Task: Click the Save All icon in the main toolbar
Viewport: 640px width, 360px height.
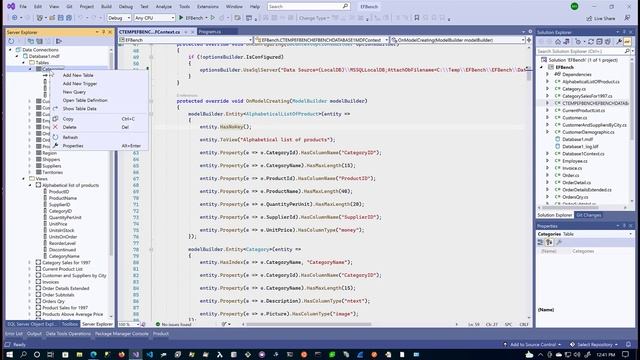Action: pos(69,18)
